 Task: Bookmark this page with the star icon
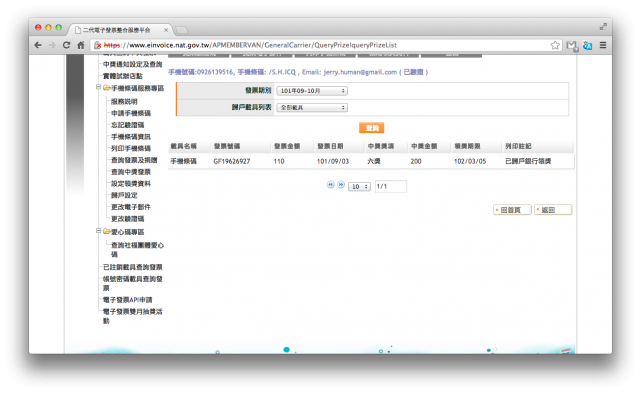[x=555, y=45]
